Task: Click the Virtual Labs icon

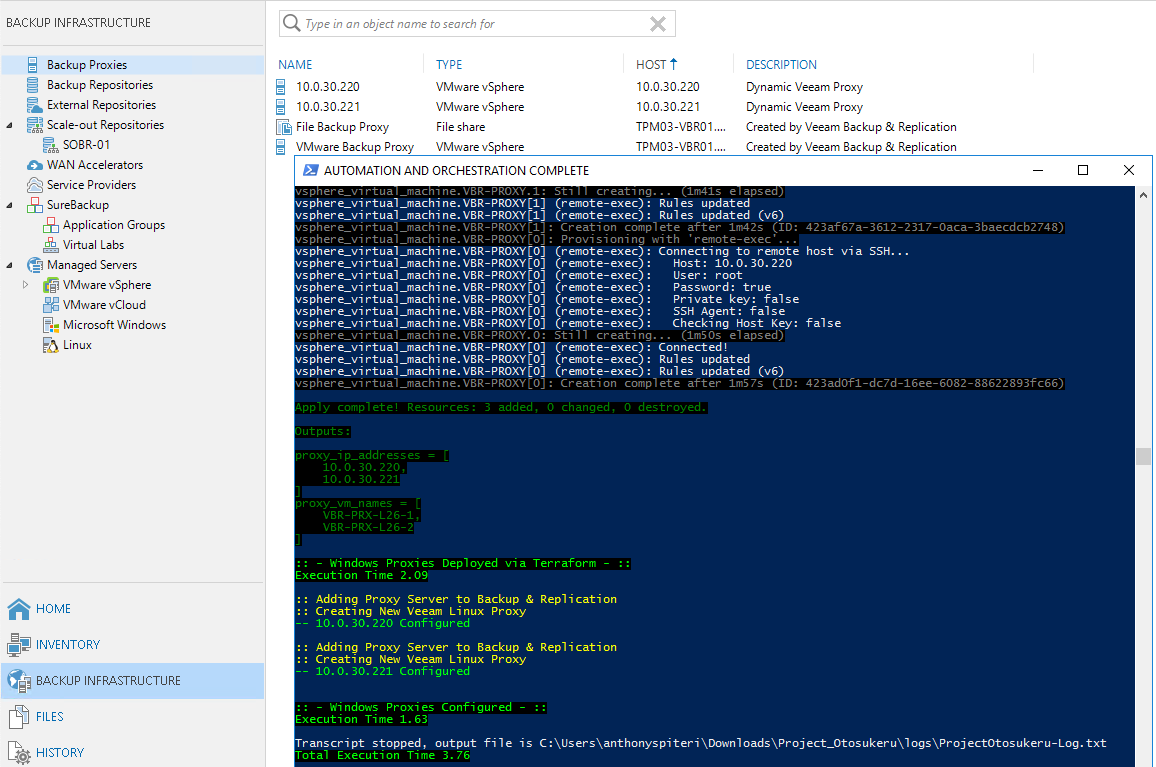Action: coord(51,245)
